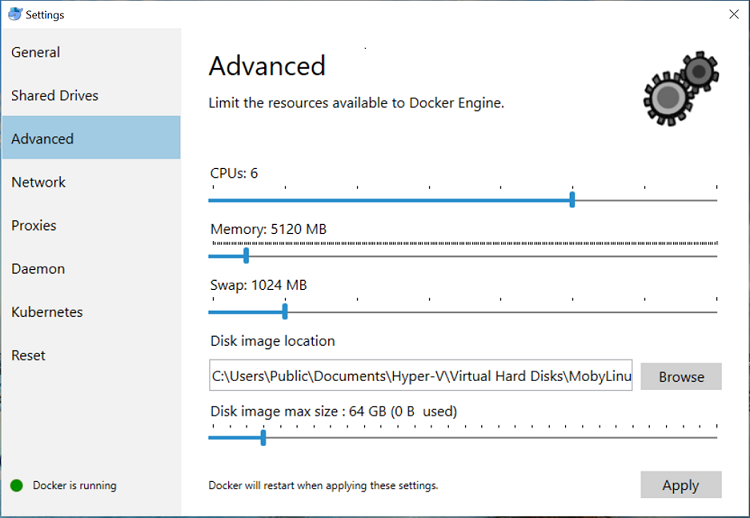
Task: Click the 'Swap: 1024 MB' label
Action: (258, 285)
